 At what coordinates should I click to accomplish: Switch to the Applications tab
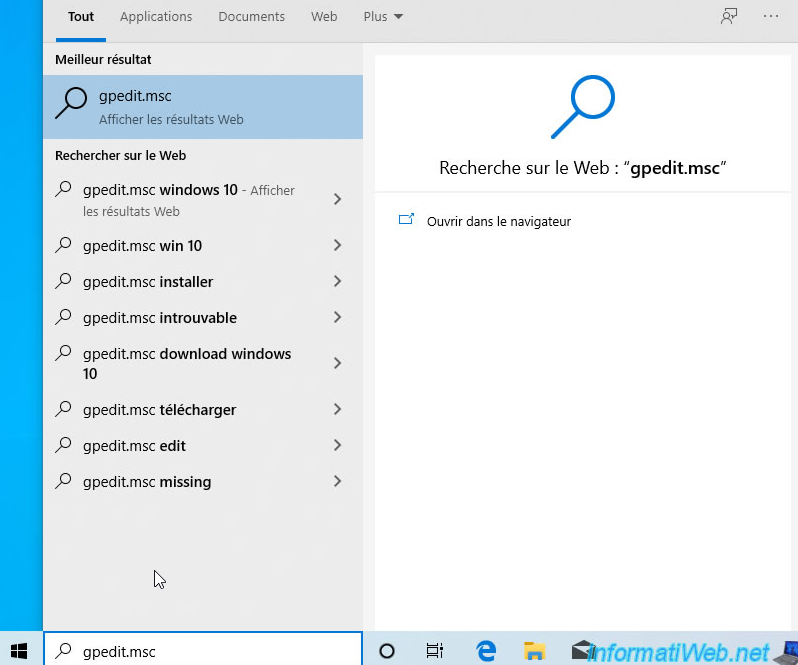tap(156, 17)
